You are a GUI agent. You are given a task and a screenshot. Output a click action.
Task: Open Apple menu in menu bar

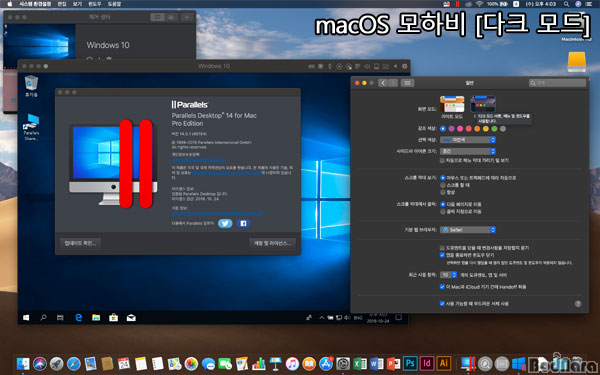pos(10,4)
